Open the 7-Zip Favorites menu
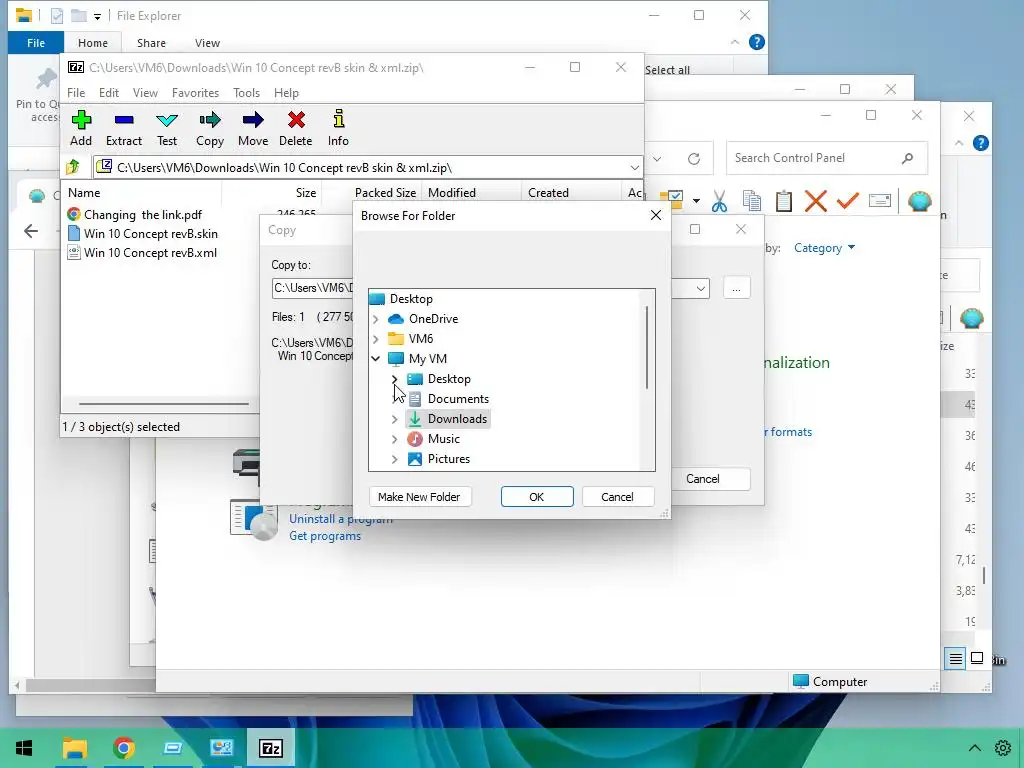The image size is (1024, 768). [195, 93]
